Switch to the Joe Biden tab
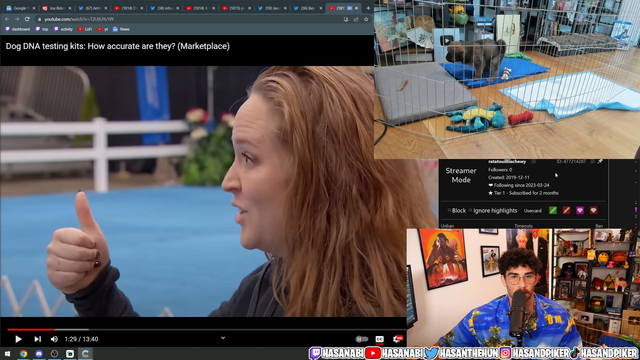 pyautogui.click(x=56, y=8)
